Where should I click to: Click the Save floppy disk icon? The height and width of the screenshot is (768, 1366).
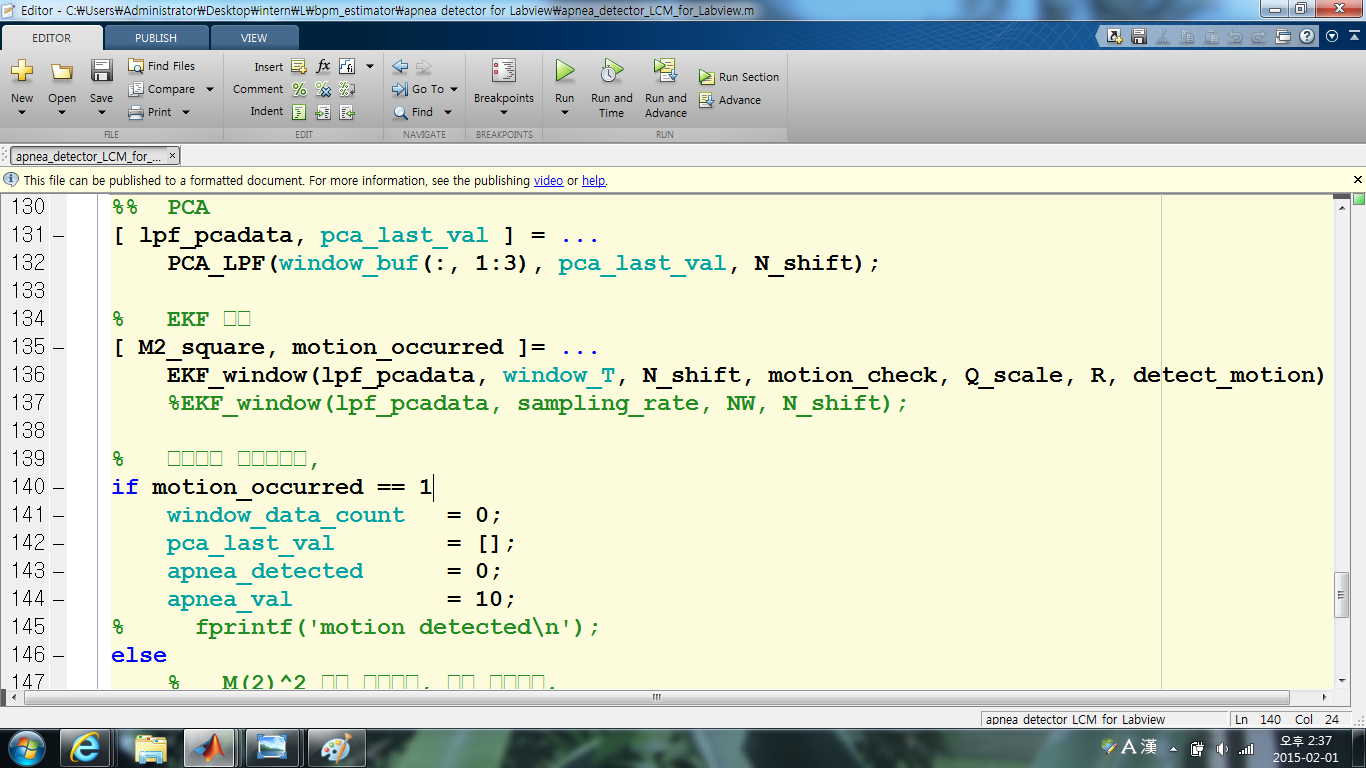click(x=101, y=71)
